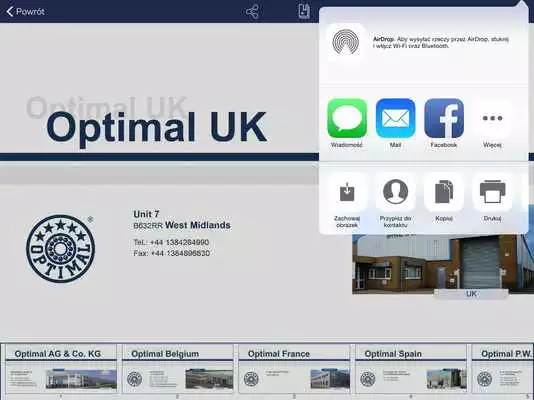Choose Przypisz do kontaktu action
This screenshot has width=534, height=400.
click(395, 192)
